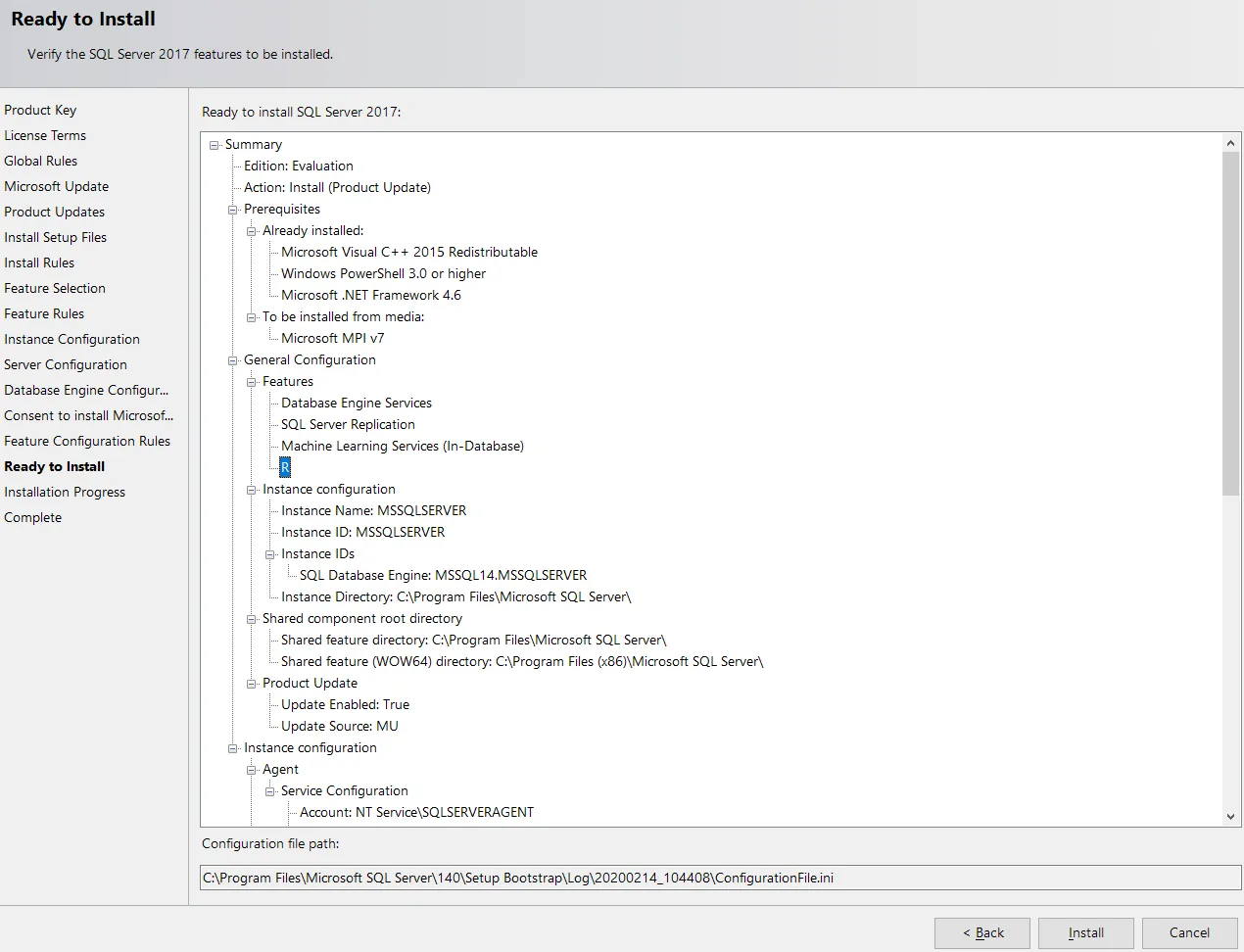Select License Terms step in sidebar

point(45,135)
